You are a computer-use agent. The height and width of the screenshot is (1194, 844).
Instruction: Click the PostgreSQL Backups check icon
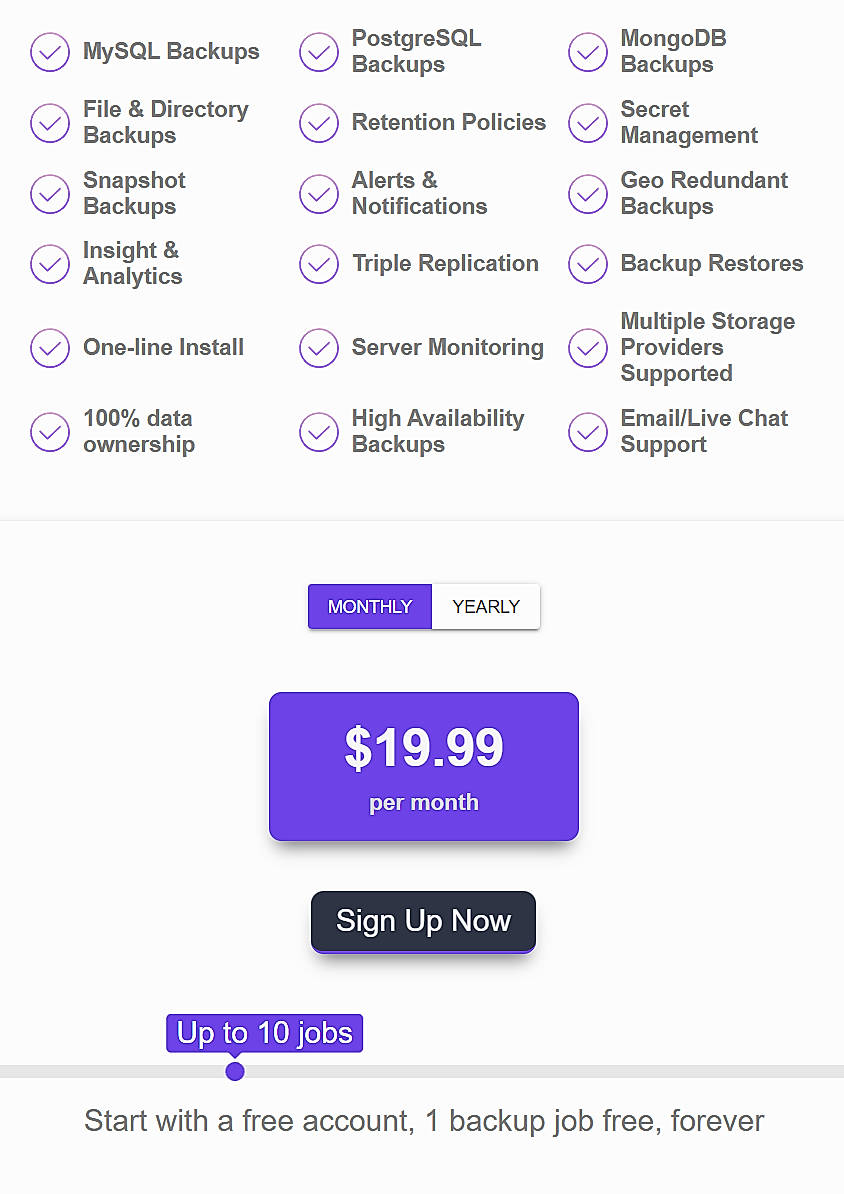click(318, 52)
